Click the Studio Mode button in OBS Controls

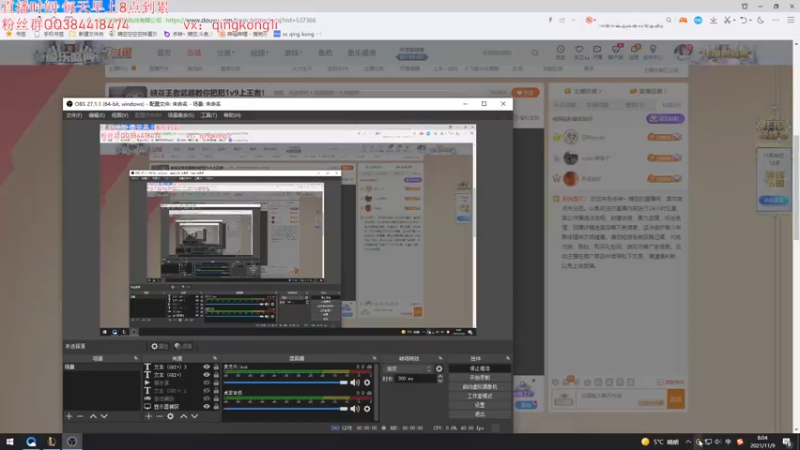click(480, 396)
